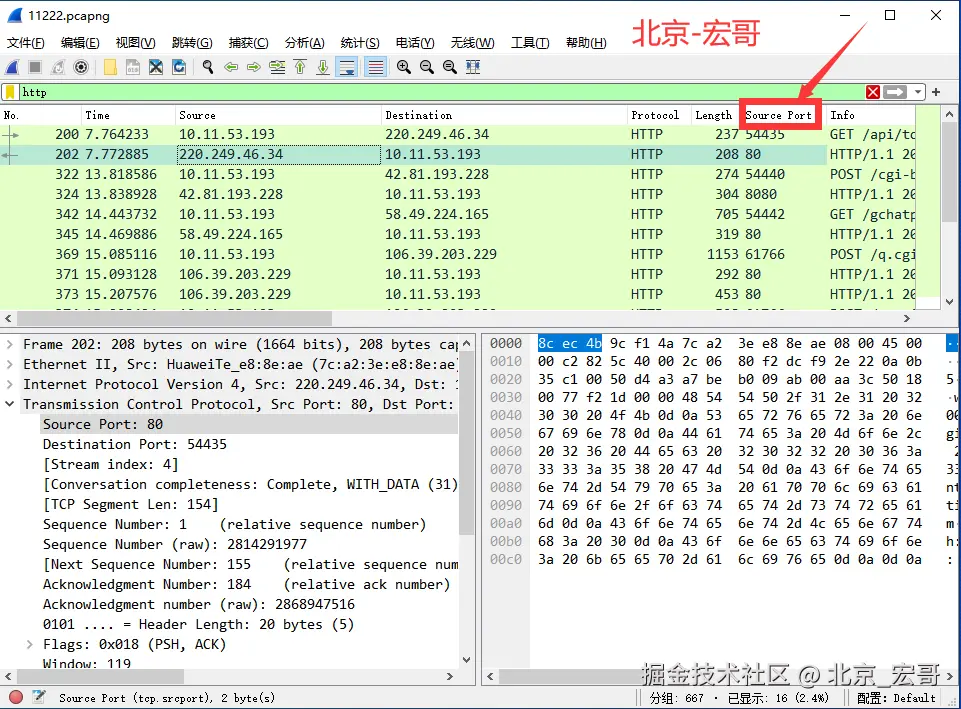Select Destination Port: 54435 field
This screenshot has height=709, width=961.
point(135,444)
